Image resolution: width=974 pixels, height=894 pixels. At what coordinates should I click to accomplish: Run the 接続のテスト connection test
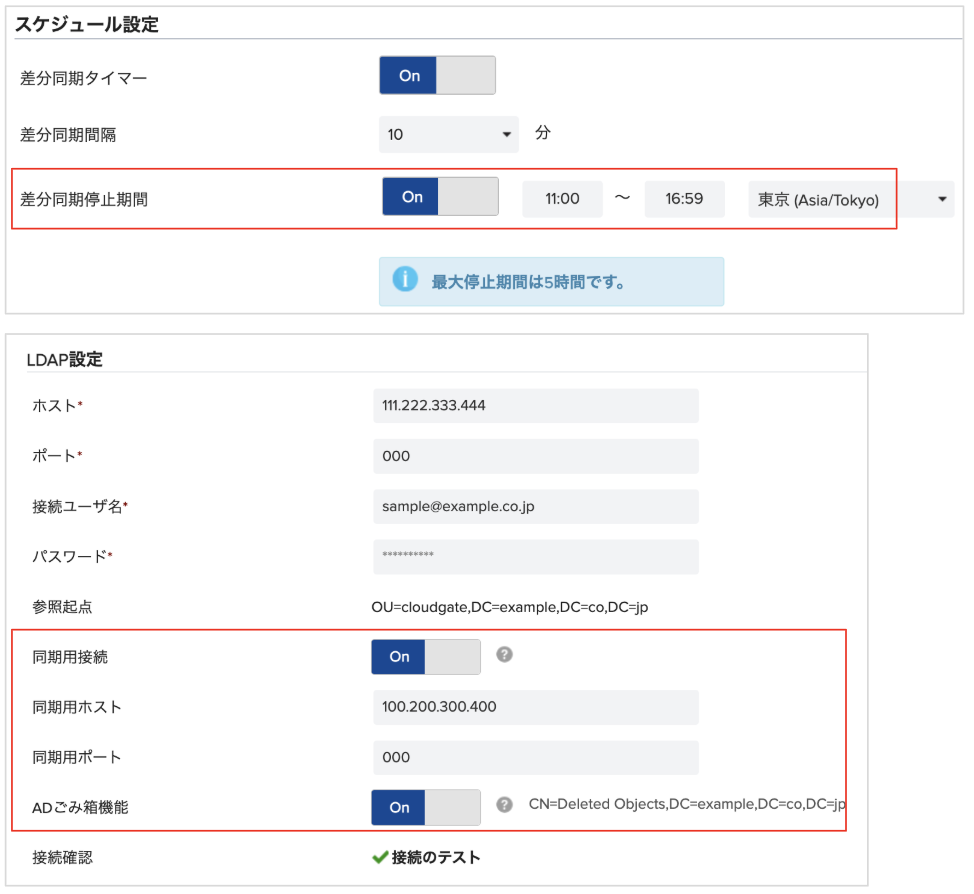436,857
